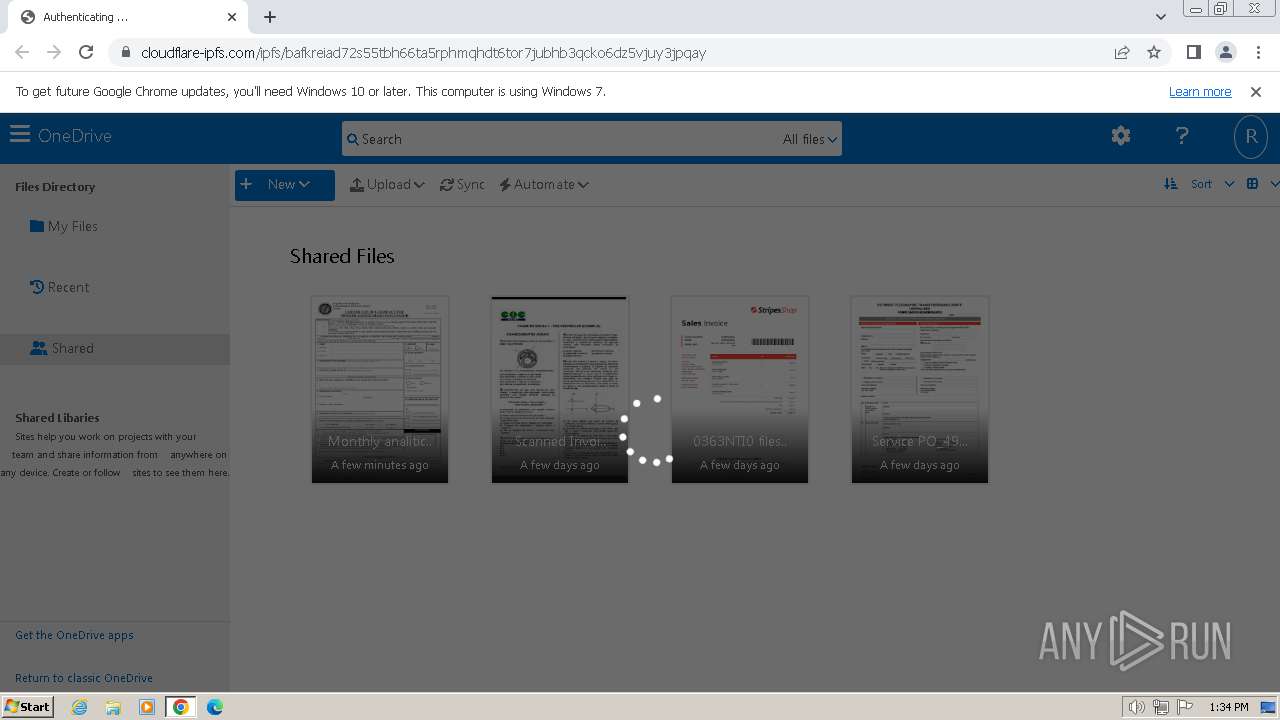
Task: Open the settings gear icon
Action: [1121, 136]
